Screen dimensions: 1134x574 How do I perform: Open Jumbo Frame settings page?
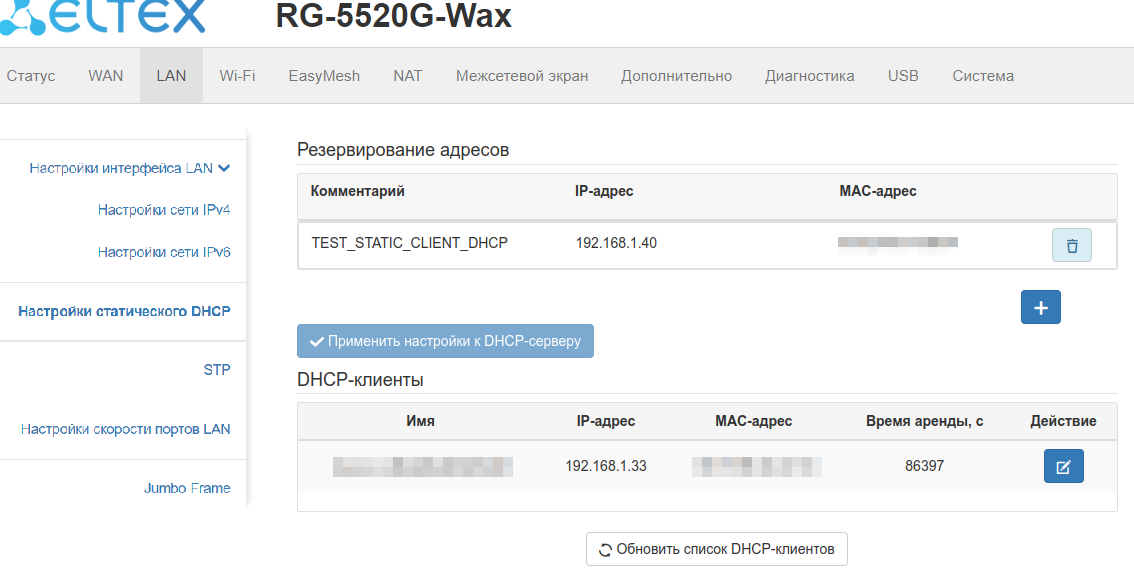click(x=187, y=488)
